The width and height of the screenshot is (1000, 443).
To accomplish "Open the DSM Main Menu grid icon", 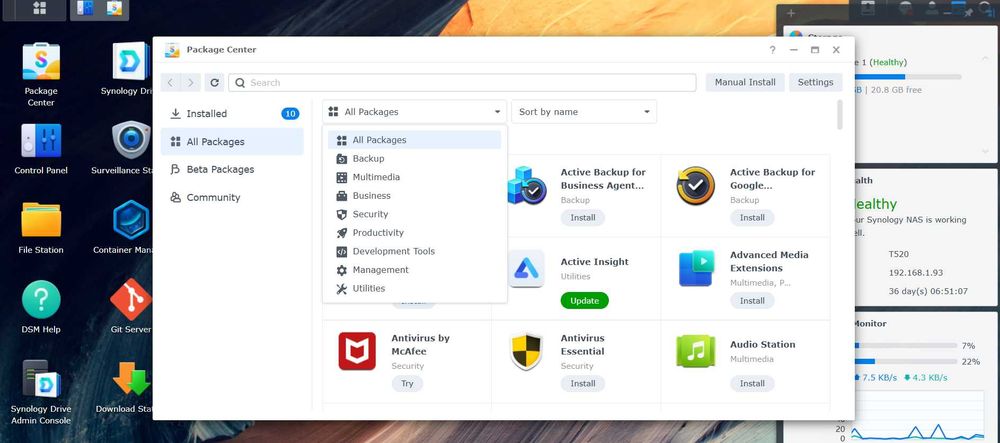I will pyautogui.click(x=39, y=9).
